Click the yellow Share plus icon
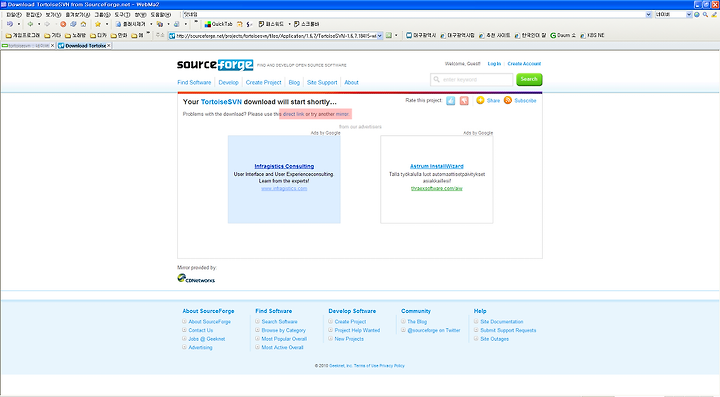The height and width of the screenshot is (397, 720). (480, 100)
